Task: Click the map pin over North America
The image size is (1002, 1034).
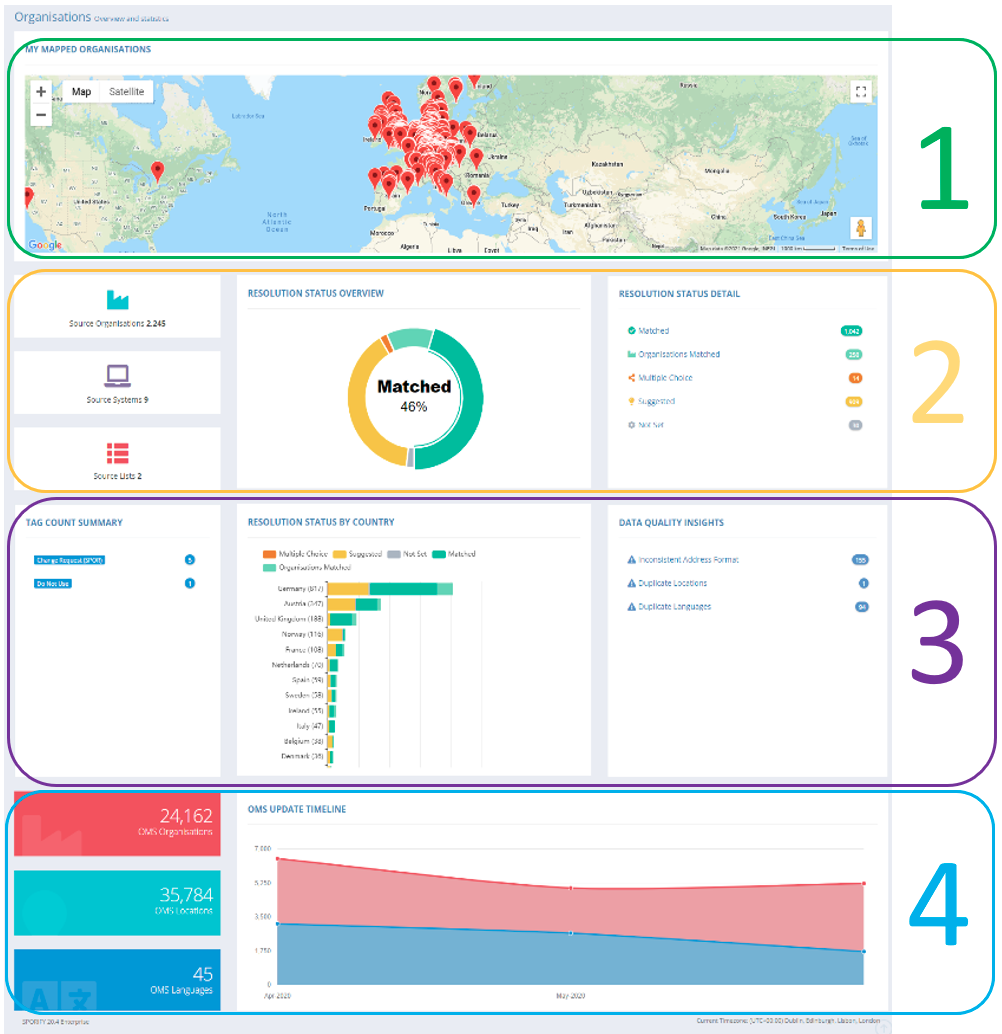Action: (x=157, y=172)
